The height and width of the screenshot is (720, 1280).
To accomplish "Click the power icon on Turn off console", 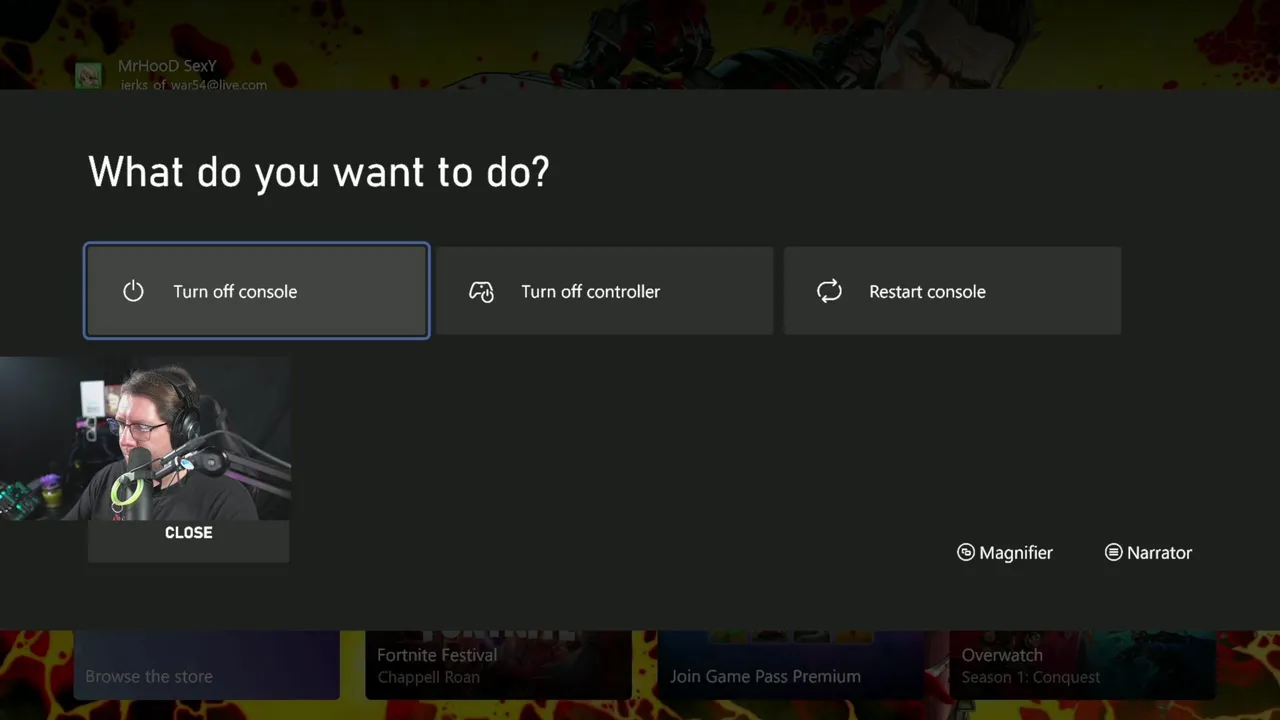I will (x=133, y=291).
